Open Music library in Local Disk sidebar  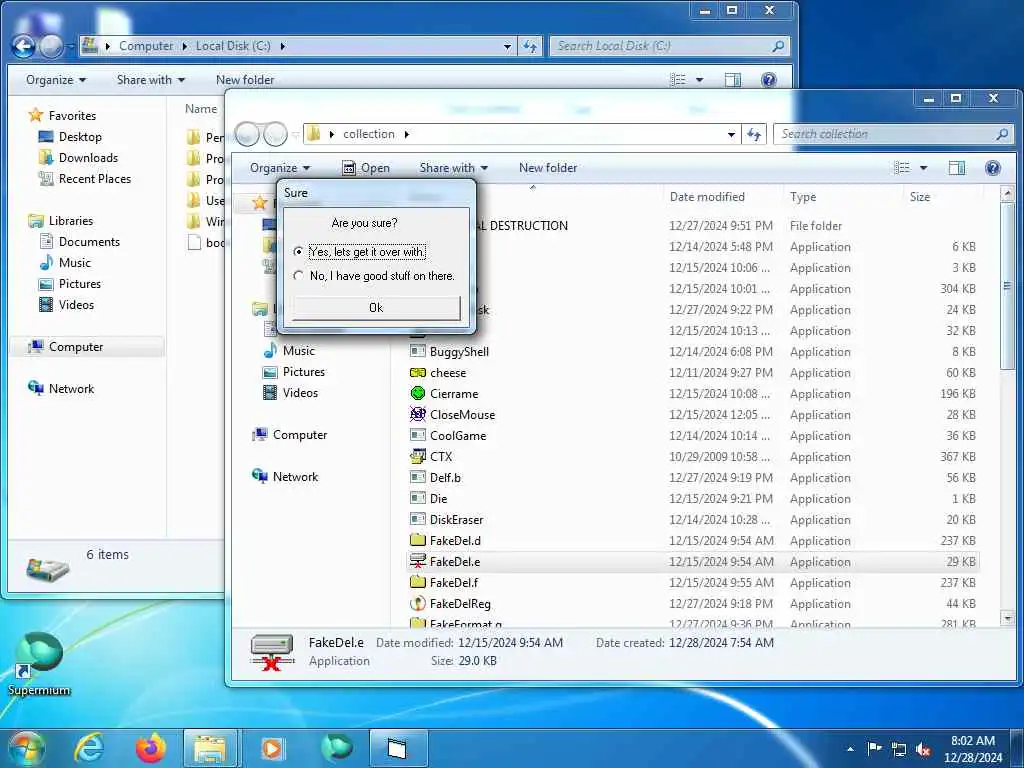(x=65, y=263)
